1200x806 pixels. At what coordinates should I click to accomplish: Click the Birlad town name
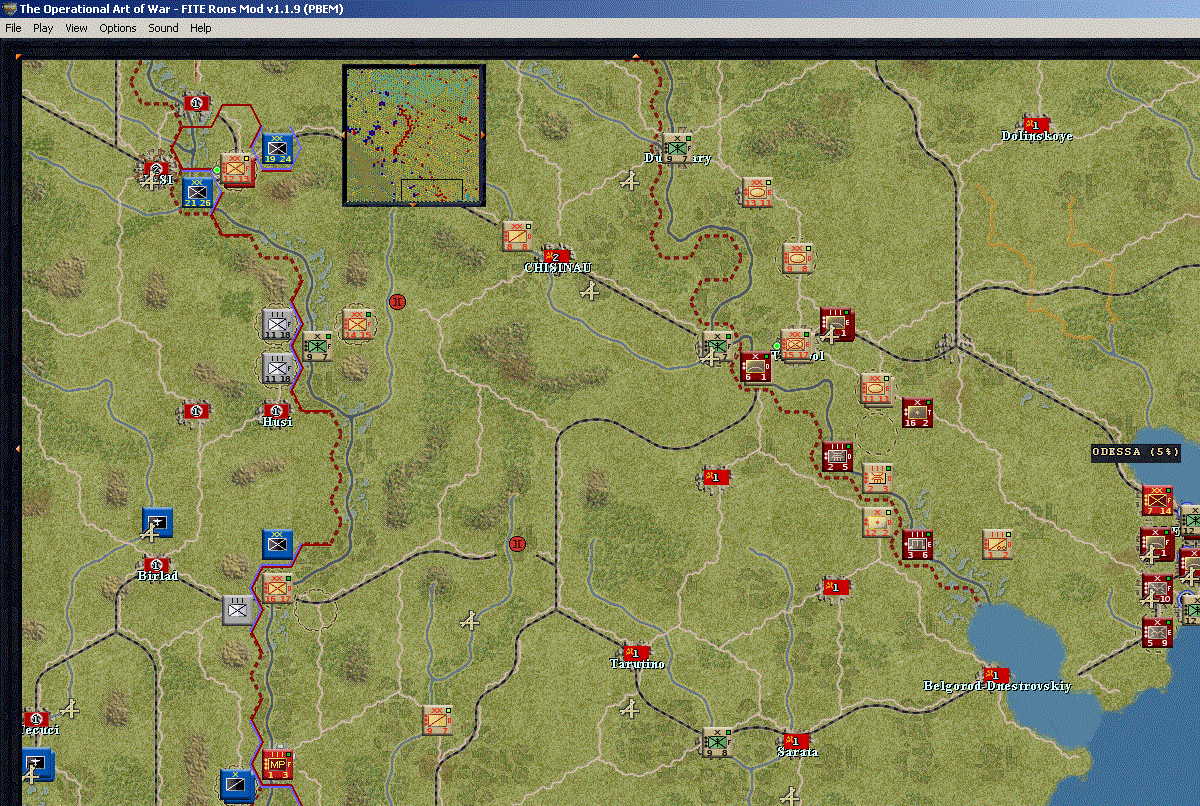click(x=157, y=576)
